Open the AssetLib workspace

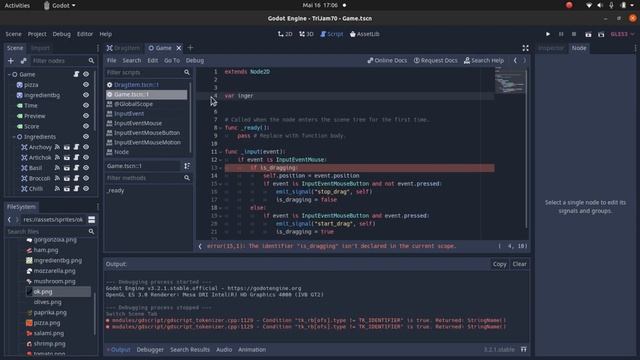tap(364, 34)
